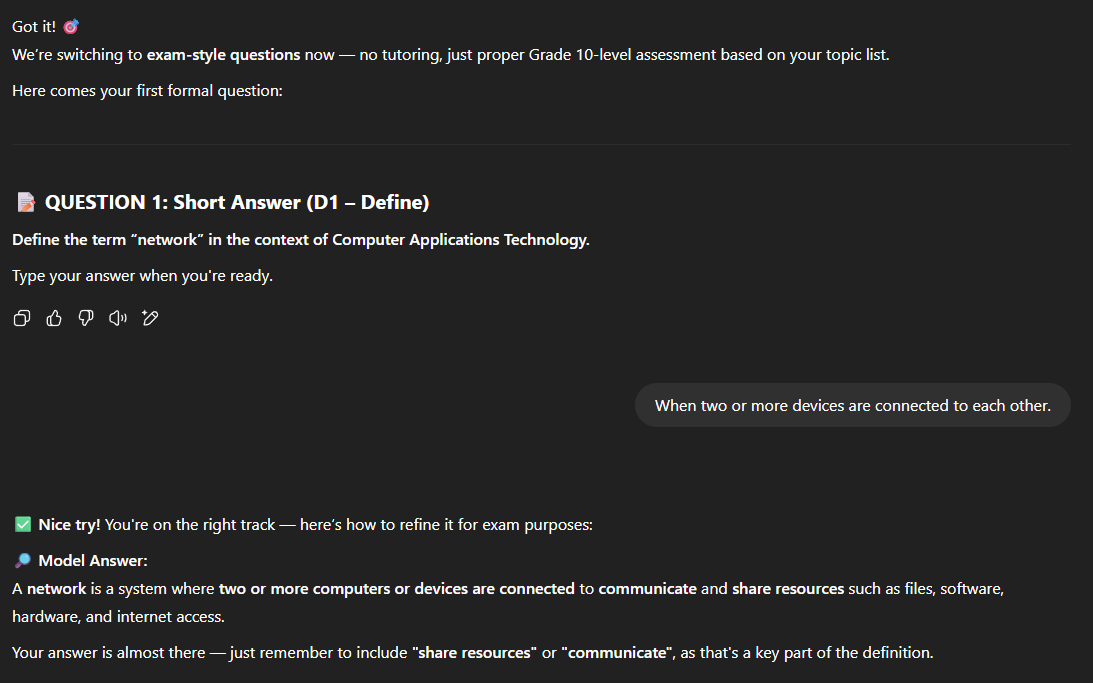Click the QUESTION 1: Short Answer heading
The image size is (1093, 683).
[x=237, y=203]
